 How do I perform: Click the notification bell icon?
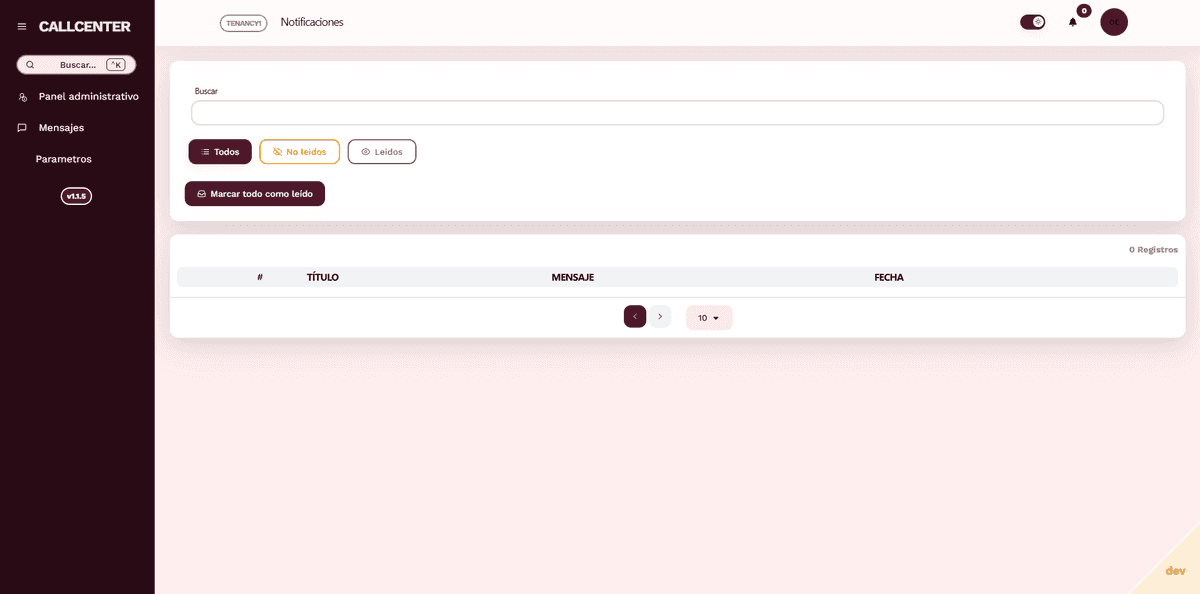tap(1073, 22)
